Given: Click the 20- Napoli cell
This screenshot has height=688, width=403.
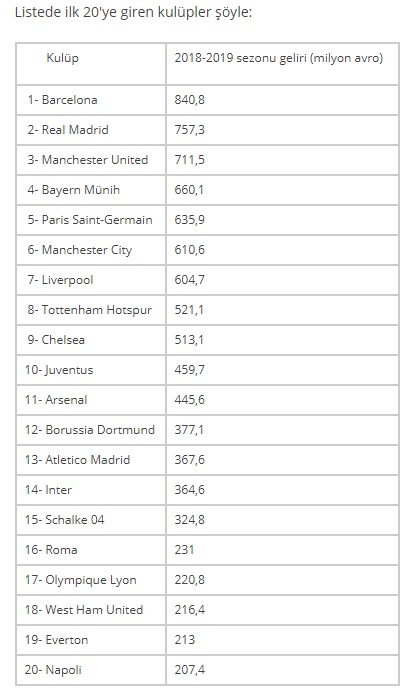Looking at the screenshot, I should (x=91, y=670).
